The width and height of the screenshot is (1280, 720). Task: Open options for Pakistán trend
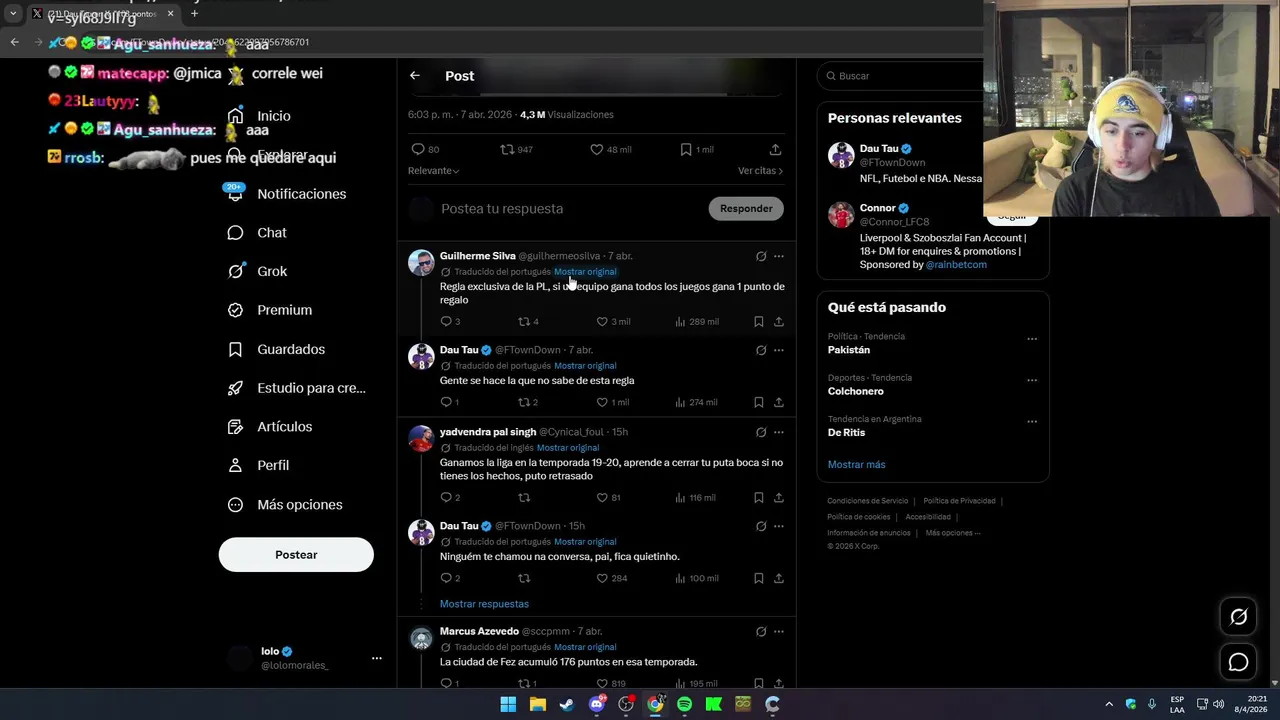[x=1032, y=338]
